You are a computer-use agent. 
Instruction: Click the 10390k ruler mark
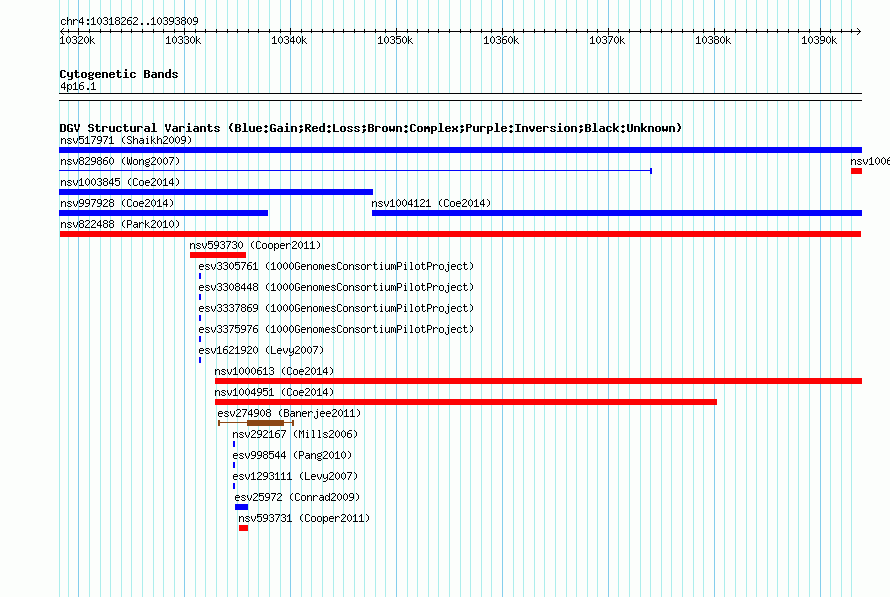coord(819,40)
